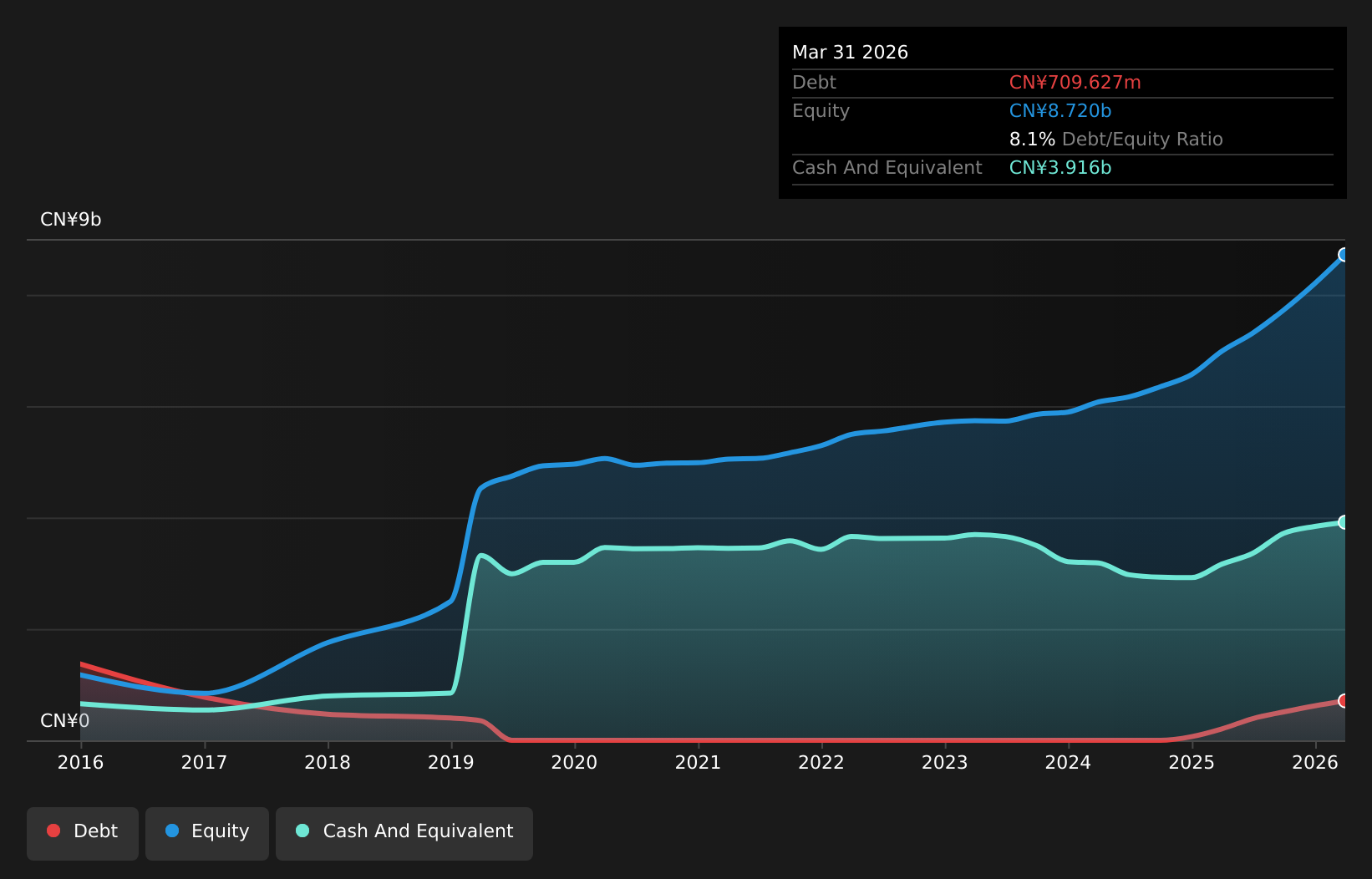This screenshot has height=879, width=1372.
Task: Click the CN¥8.720b equity value
Action: pyautogui.click(x=1060, y=111)
